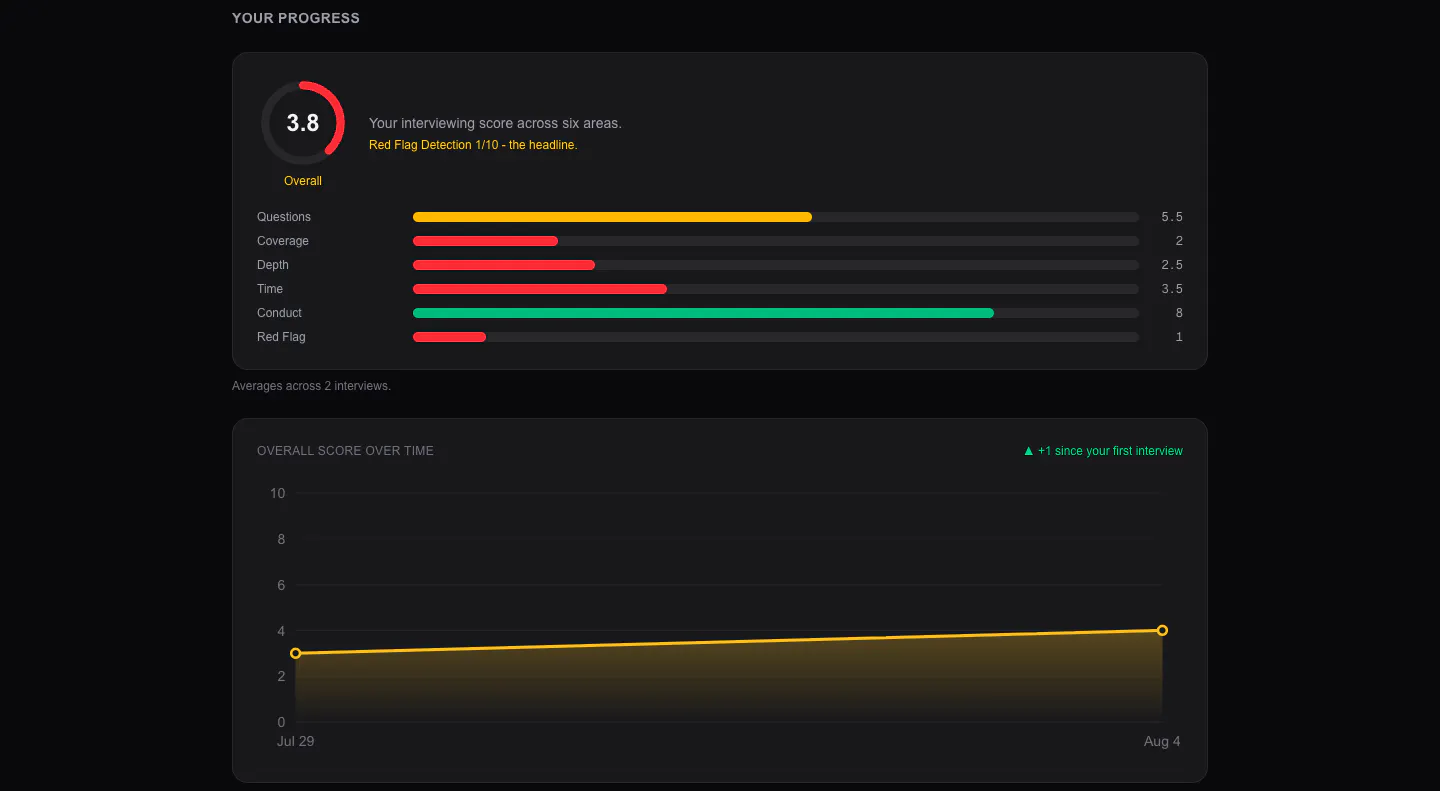1440x791 pixels.
Task: Click the Time score value 3.5
Action: pos(1172,289)
